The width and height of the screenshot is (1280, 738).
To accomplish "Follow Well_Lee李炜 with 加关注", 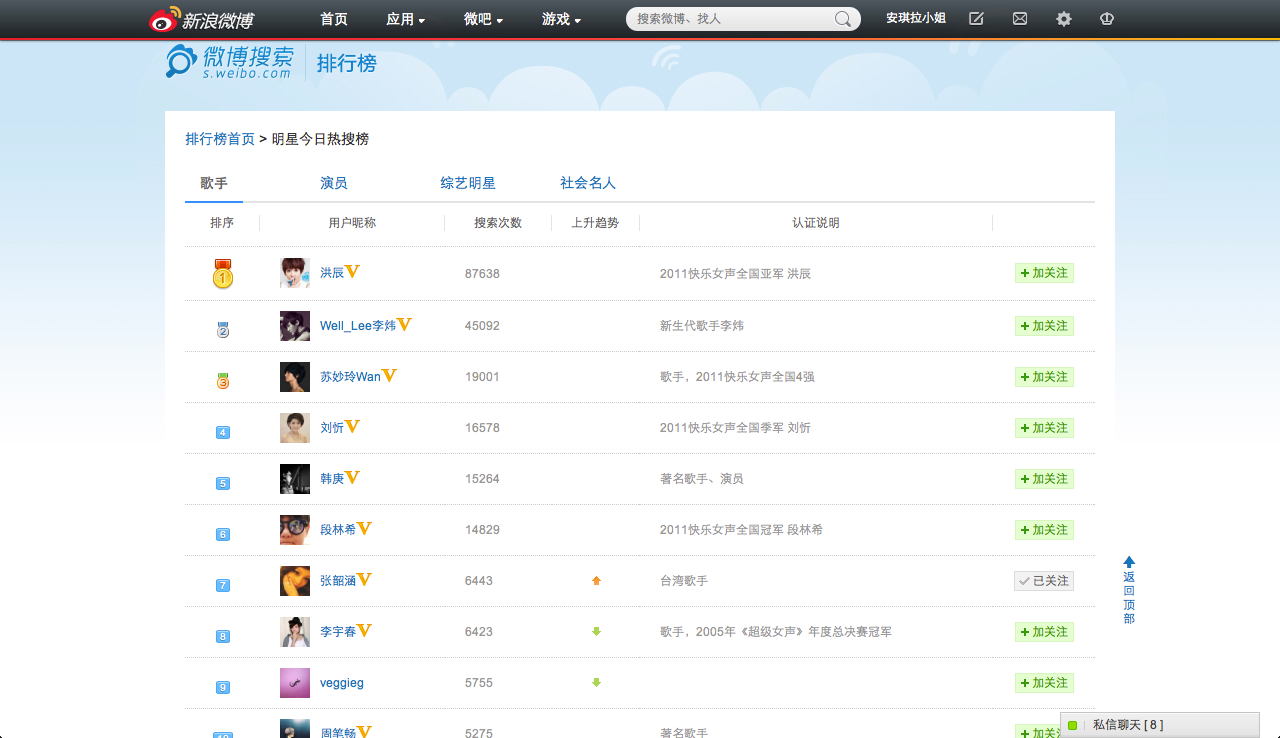I will click(1044, 326).
